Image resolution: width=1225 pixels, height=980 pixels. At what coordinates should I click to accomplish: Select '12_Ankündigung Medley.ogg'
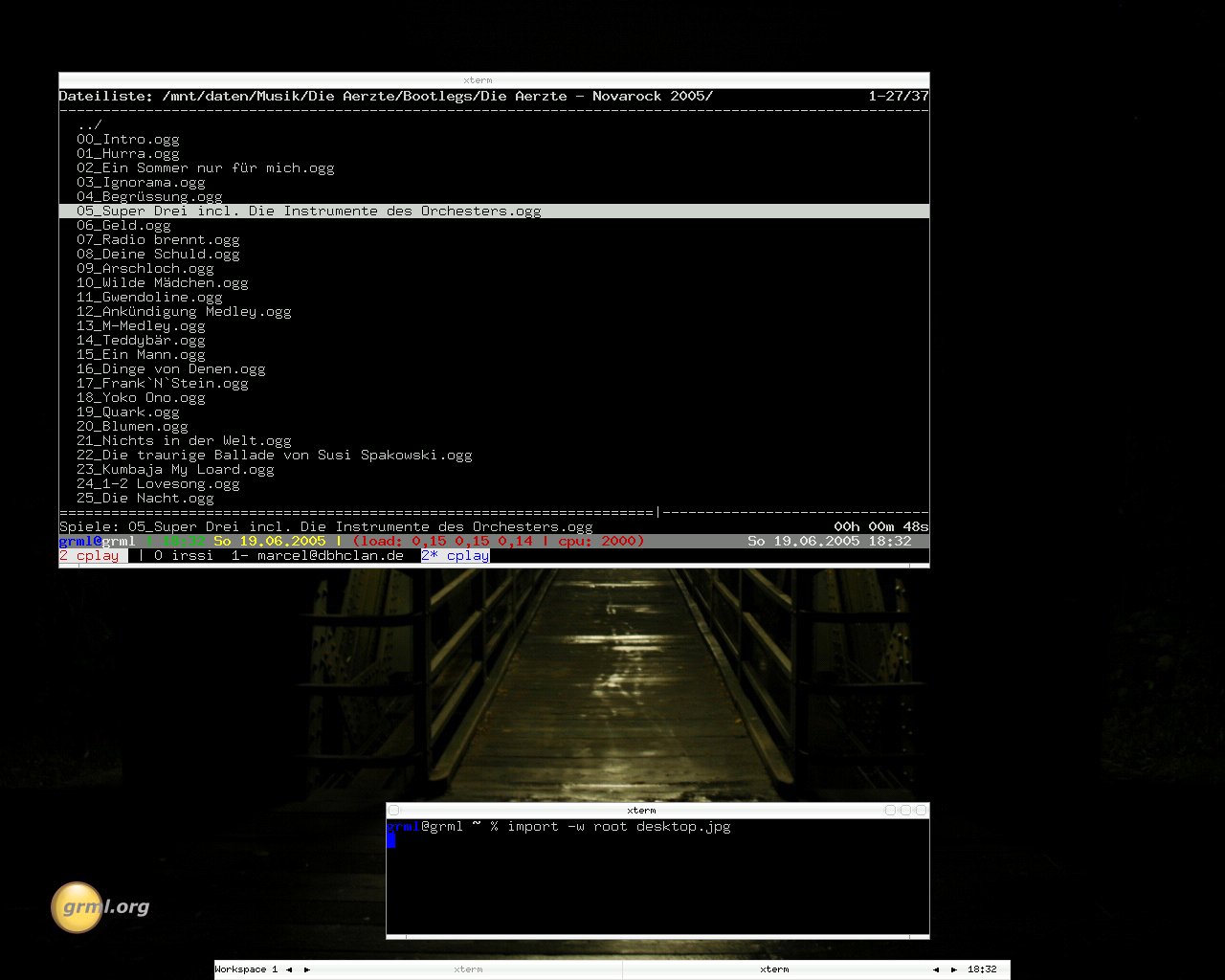click(x=184, y=311)
